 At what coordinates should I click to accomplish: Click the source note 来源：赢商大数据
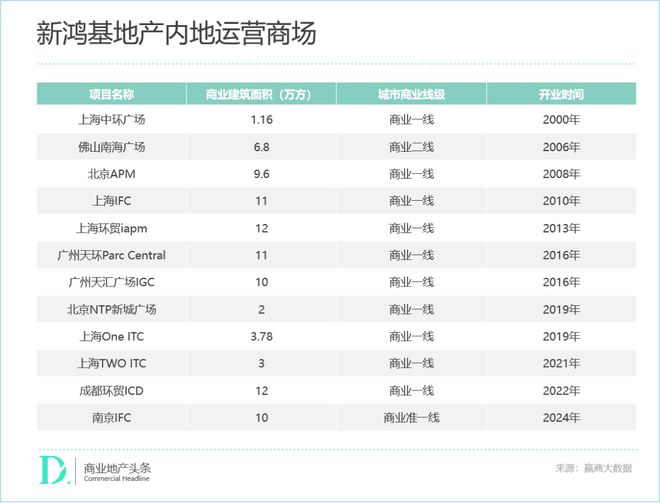click(593, 468)
